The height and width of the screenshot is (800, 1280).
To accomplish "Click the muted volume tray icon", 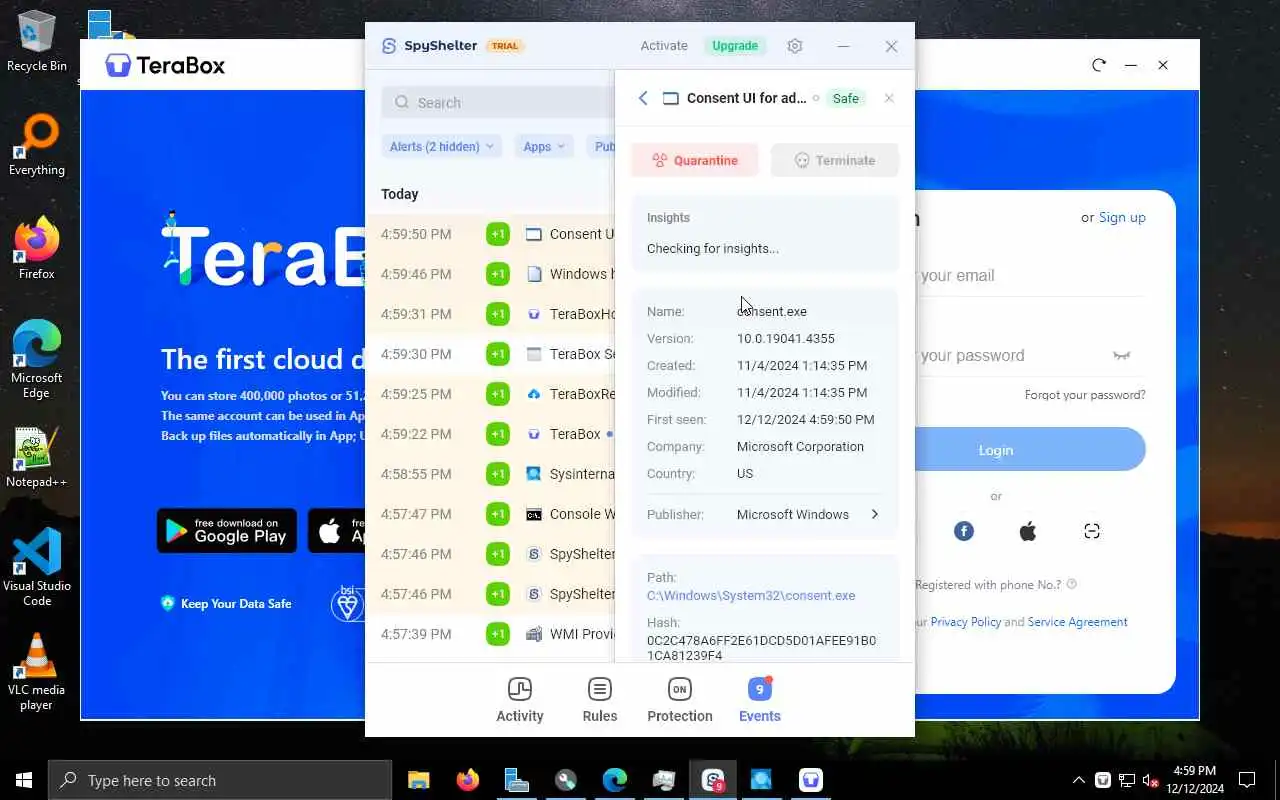I will pos(1151,780).
